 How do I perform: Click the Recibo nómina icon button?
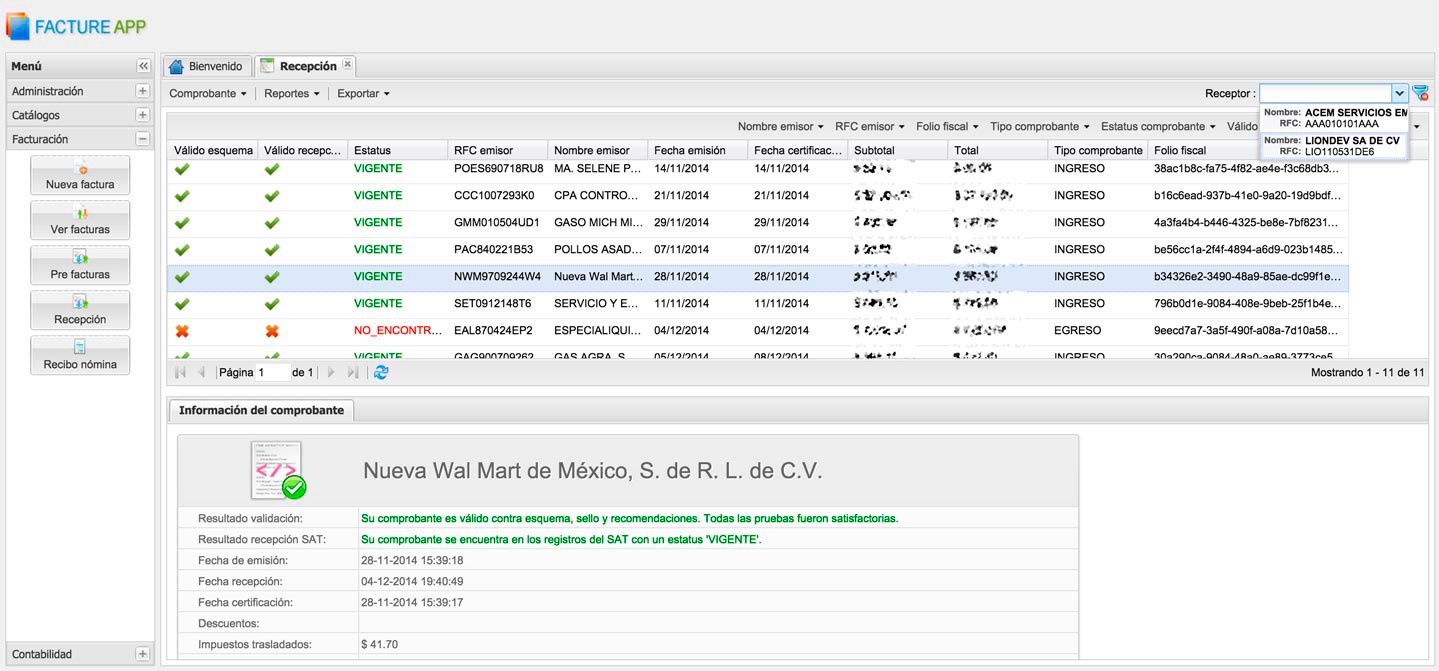pos(80,355)
